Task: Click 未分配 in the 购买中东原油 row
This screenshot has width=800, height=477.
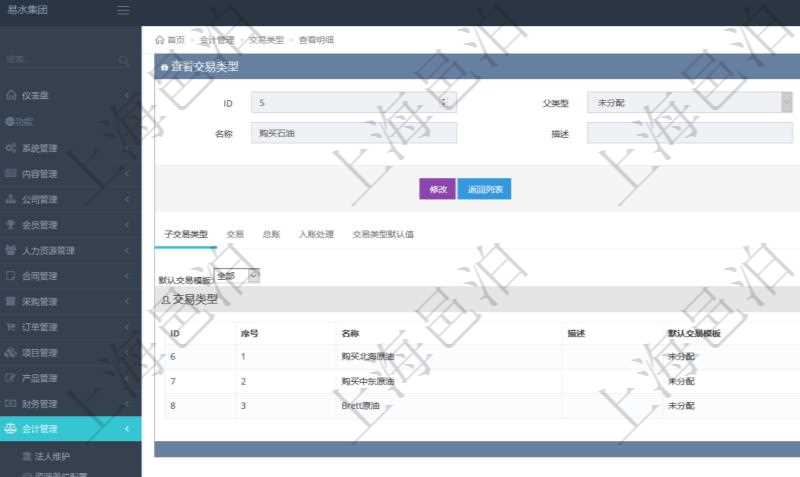Action: 681,381
